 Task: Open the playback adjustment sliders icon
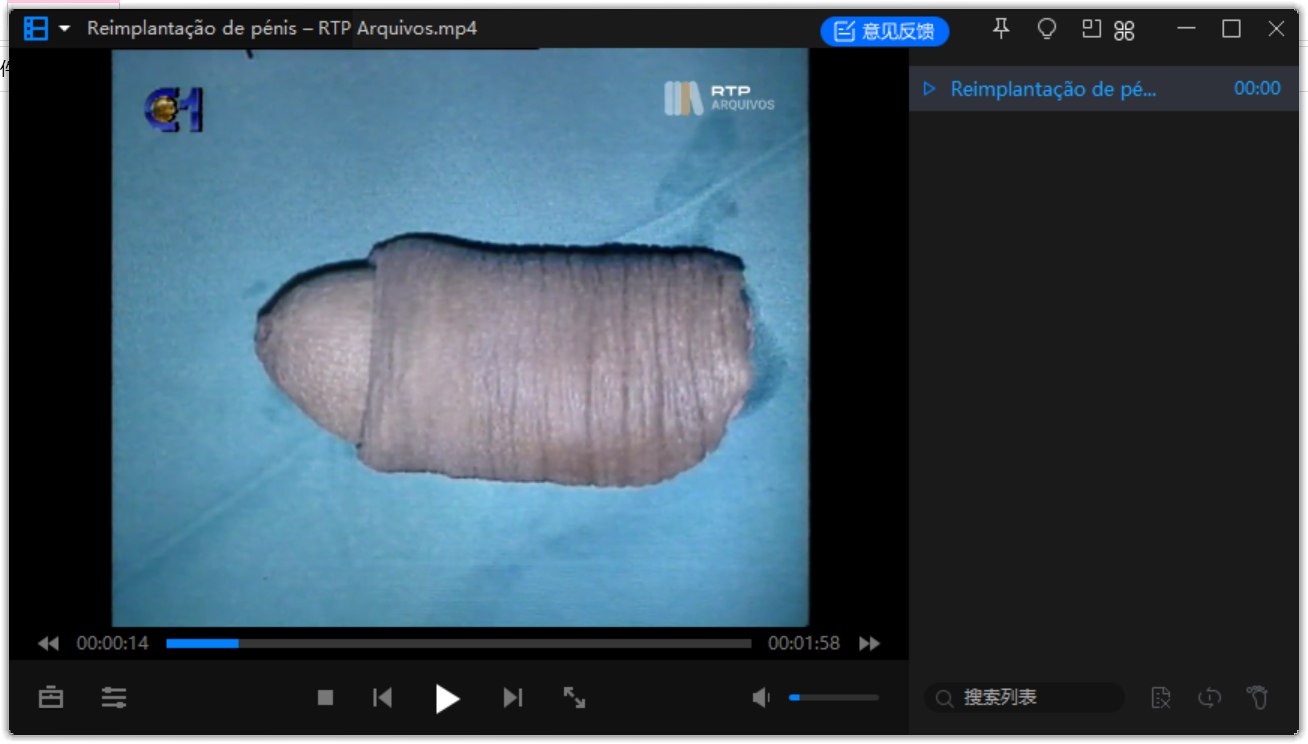click(114, 697)
